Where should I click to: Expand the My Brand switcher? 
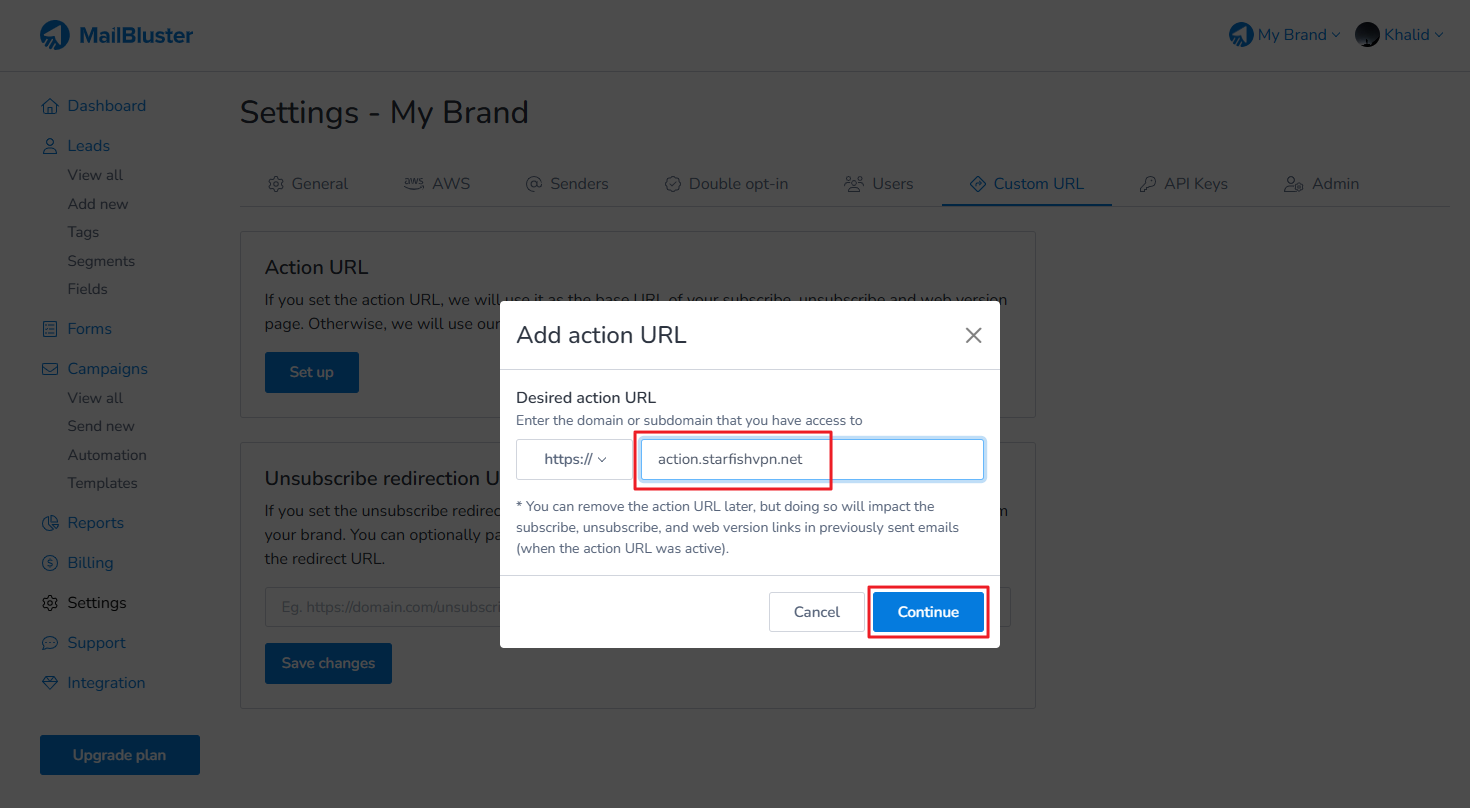tap(1284, 35)
